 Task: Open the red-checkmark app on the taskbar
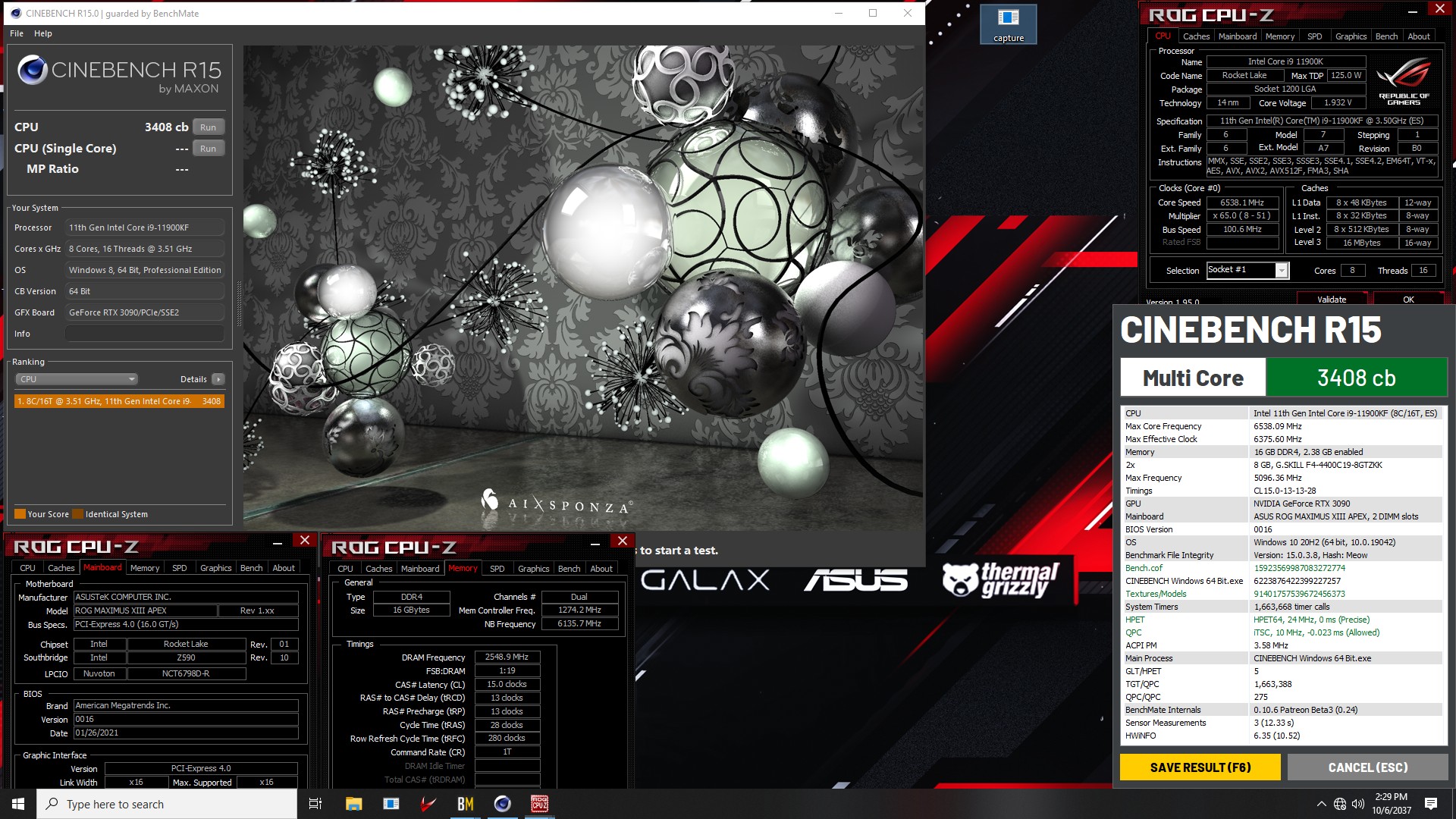pyautogui.click(x=428, y=804)
